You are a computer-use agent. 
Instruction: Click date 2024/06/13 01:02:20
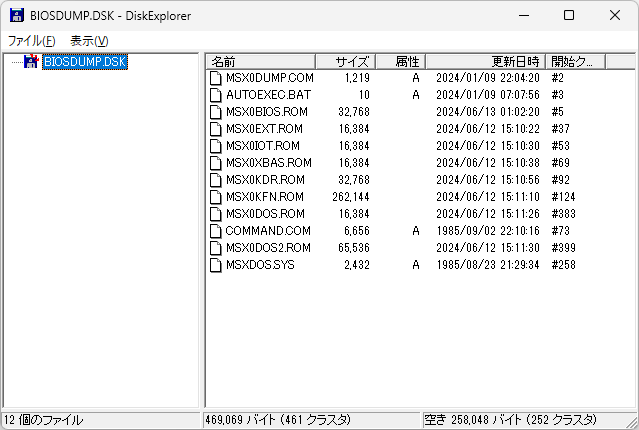(488, 112)
